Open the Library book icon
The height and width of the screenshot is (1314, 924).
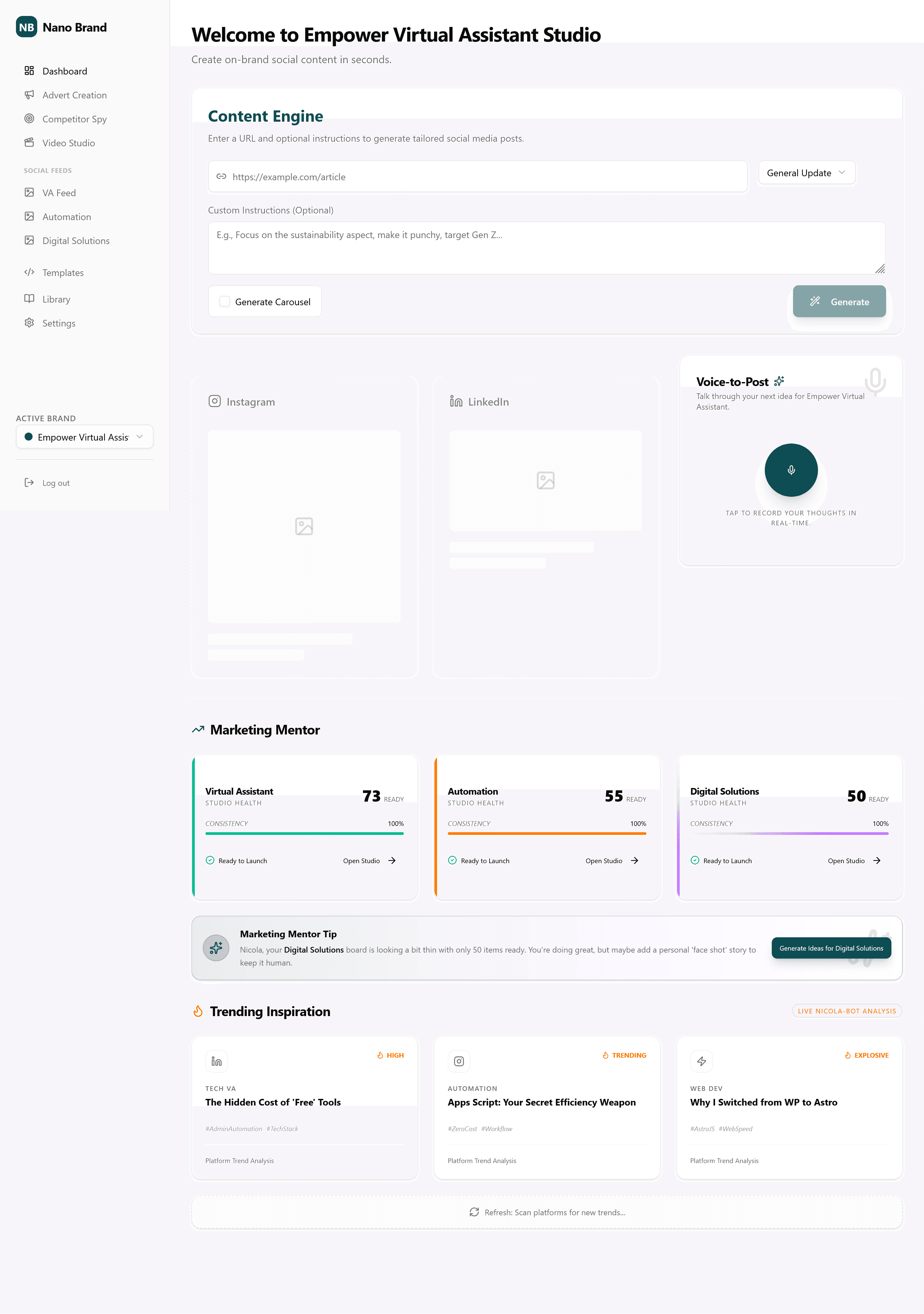coord(29,299)
